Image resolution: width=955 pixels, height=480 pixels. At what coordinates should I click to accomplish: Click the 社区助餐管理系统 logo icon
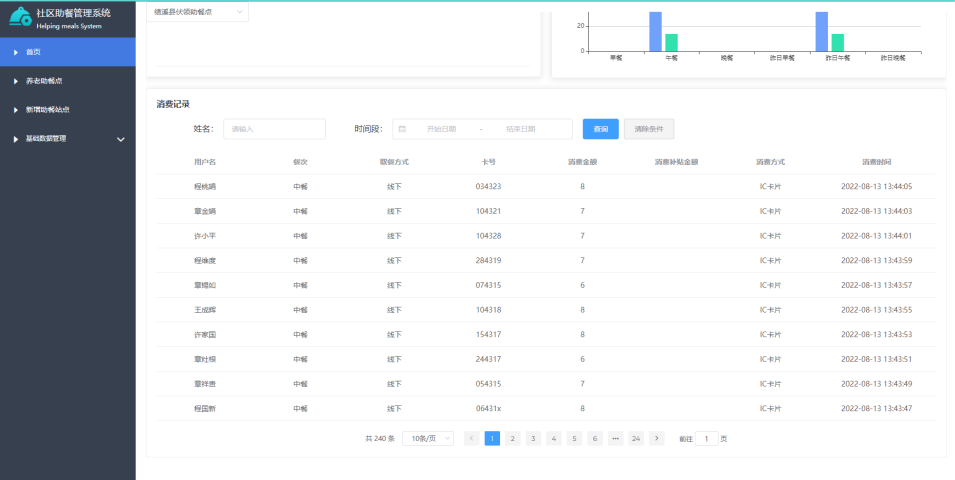20,17
